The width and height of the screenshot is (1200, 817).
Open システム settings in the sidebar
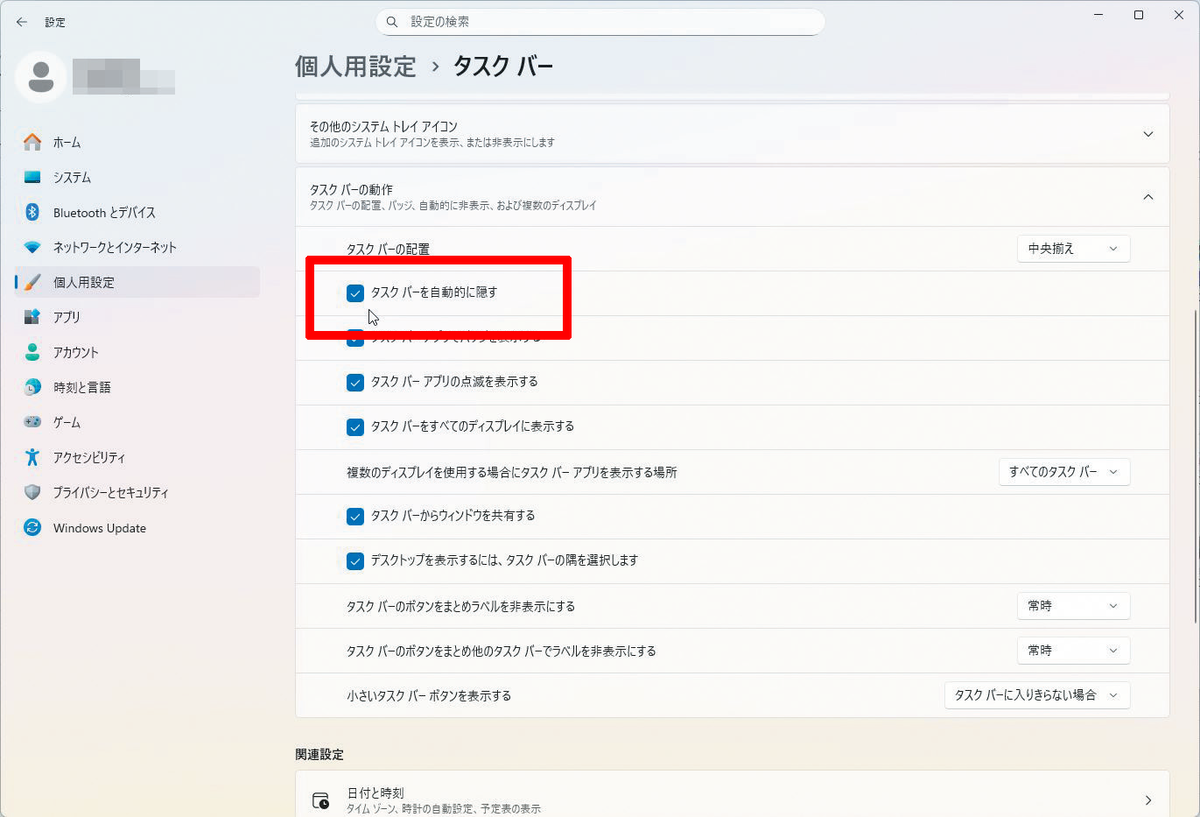(137, 177)
